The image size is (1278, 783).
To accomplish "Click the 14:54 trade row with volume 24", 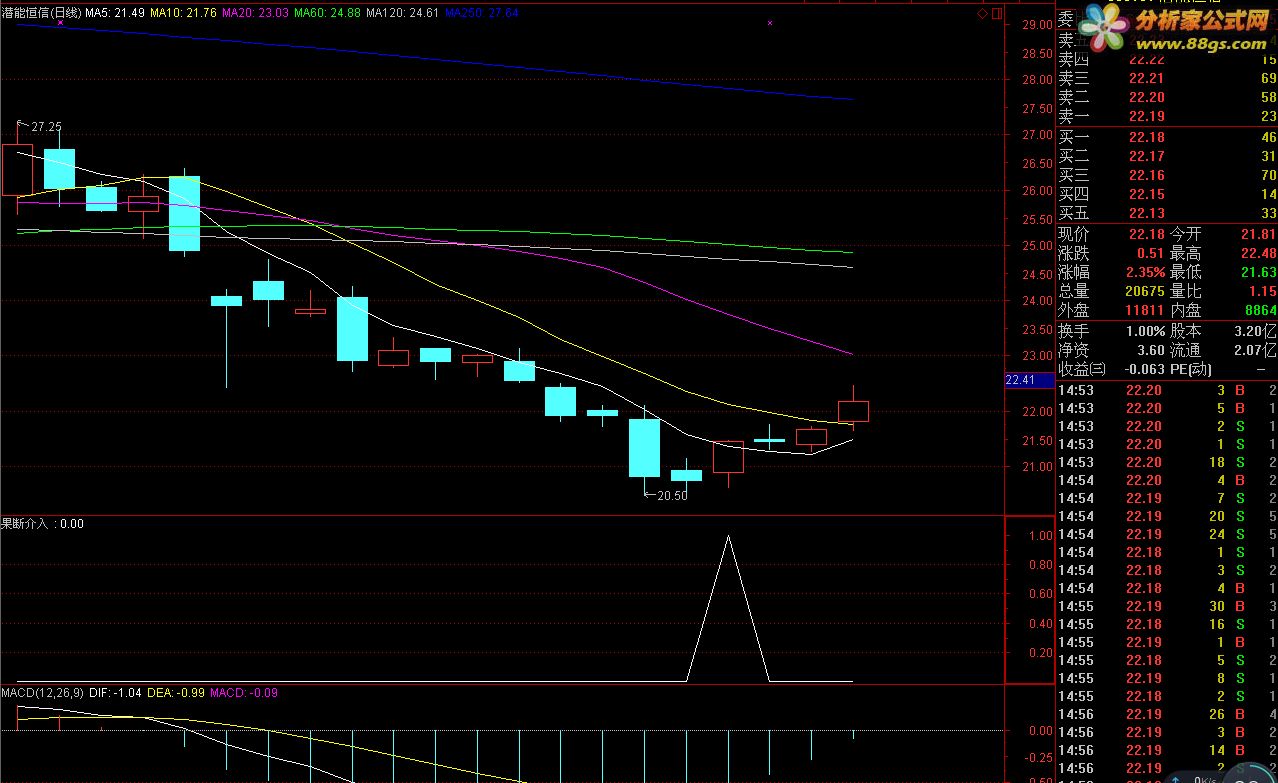I will click(1167, 534).
